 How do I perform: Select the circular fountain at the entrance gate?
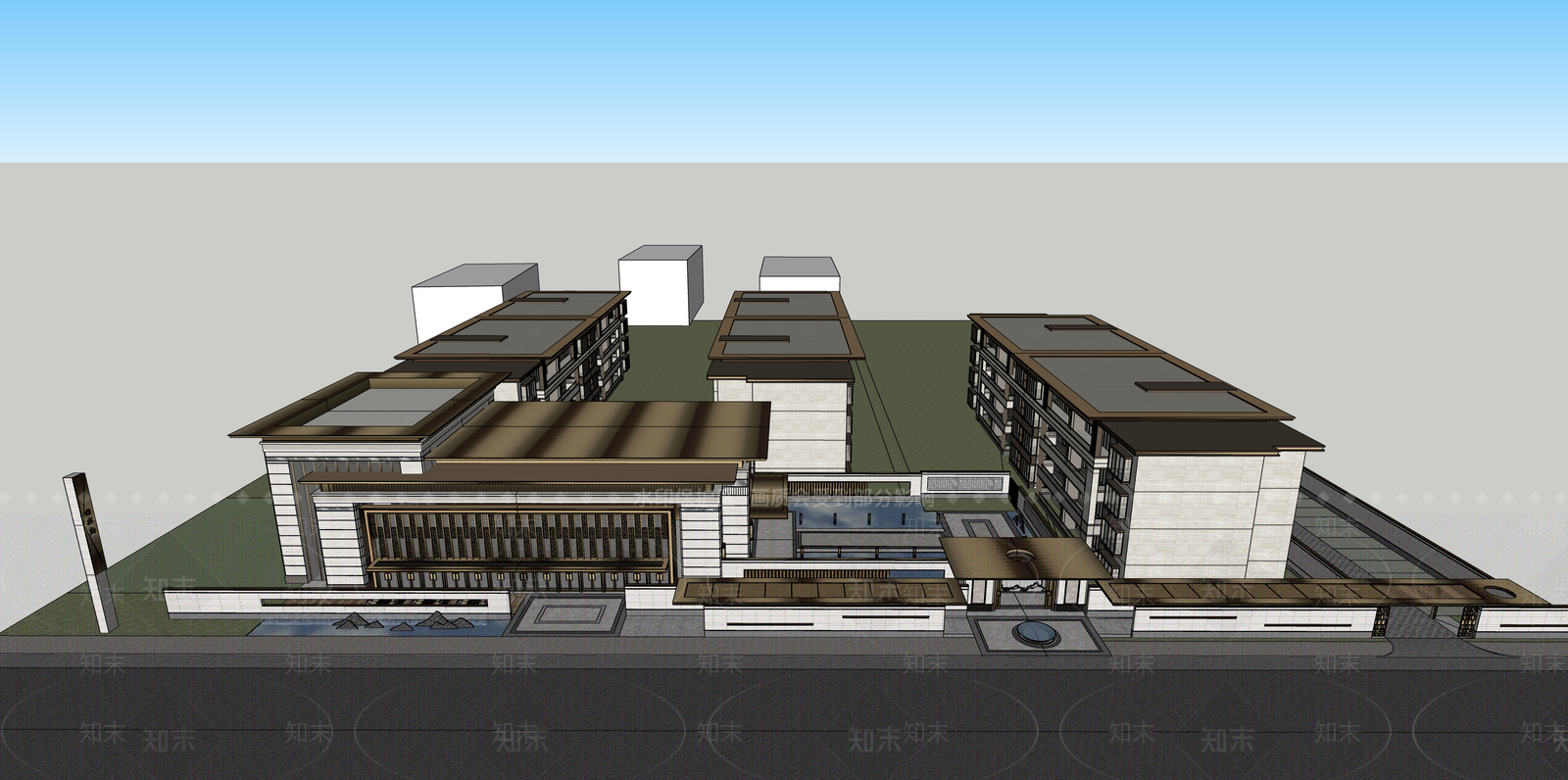click(x=1036, y=633)
